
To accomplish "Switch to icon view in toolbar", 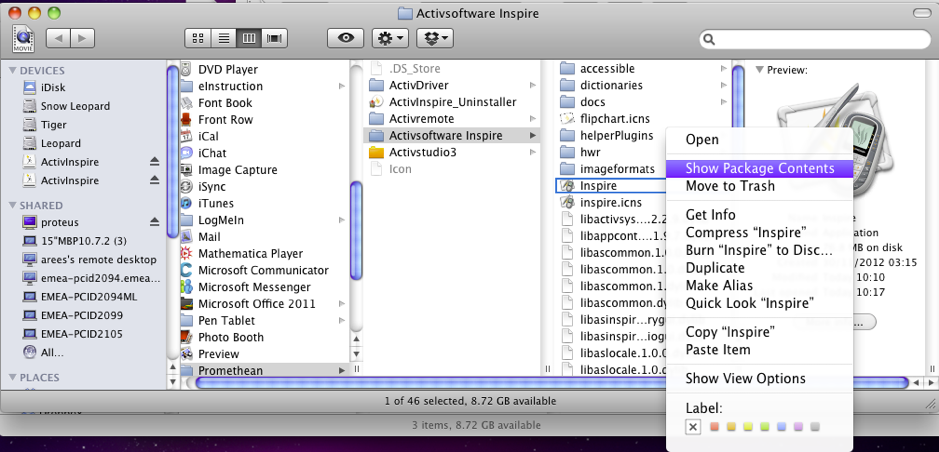I will [198, 38].
